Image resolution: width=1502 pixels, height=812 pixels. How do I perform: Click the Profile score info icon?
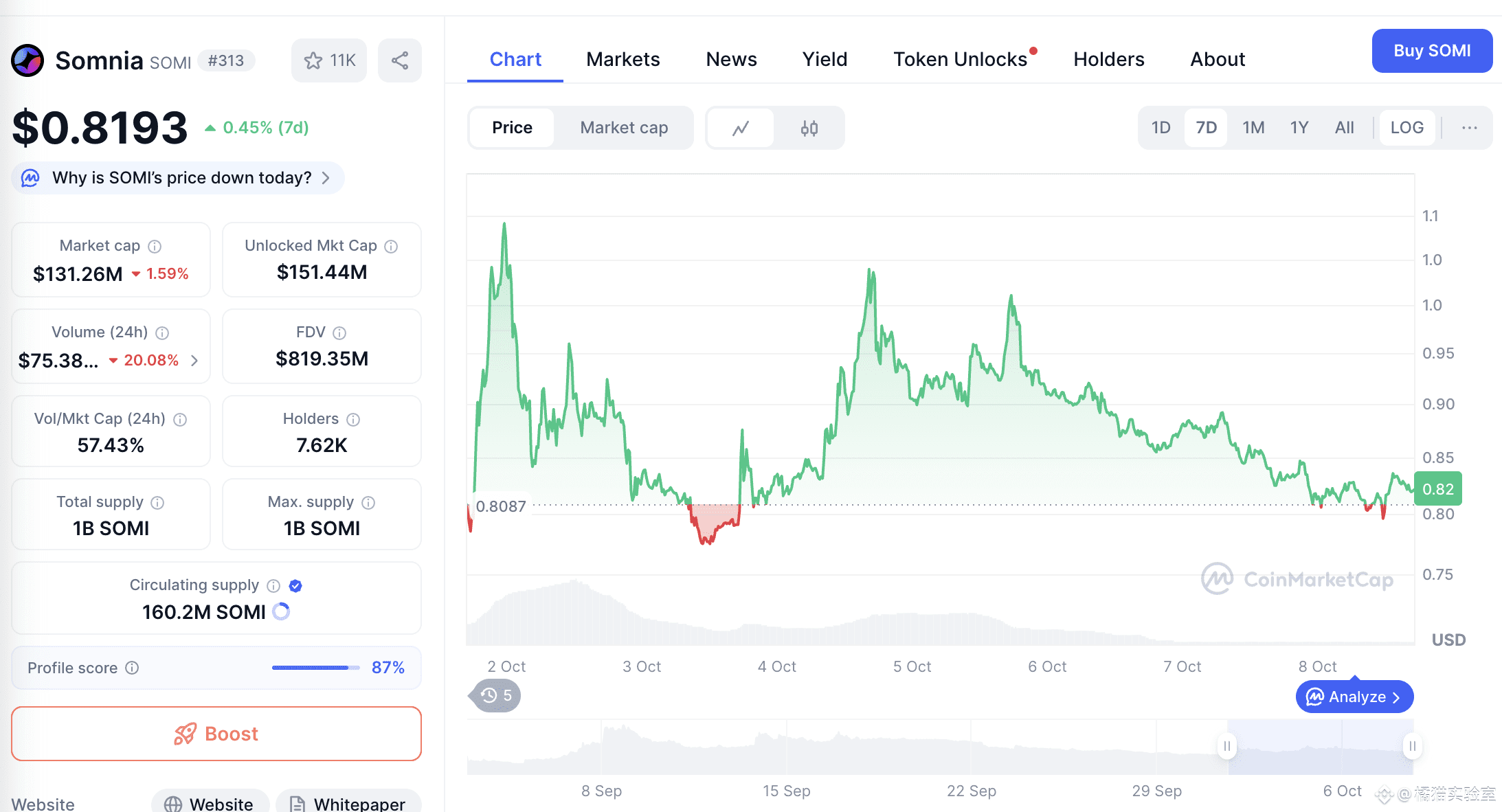point(133,668)
